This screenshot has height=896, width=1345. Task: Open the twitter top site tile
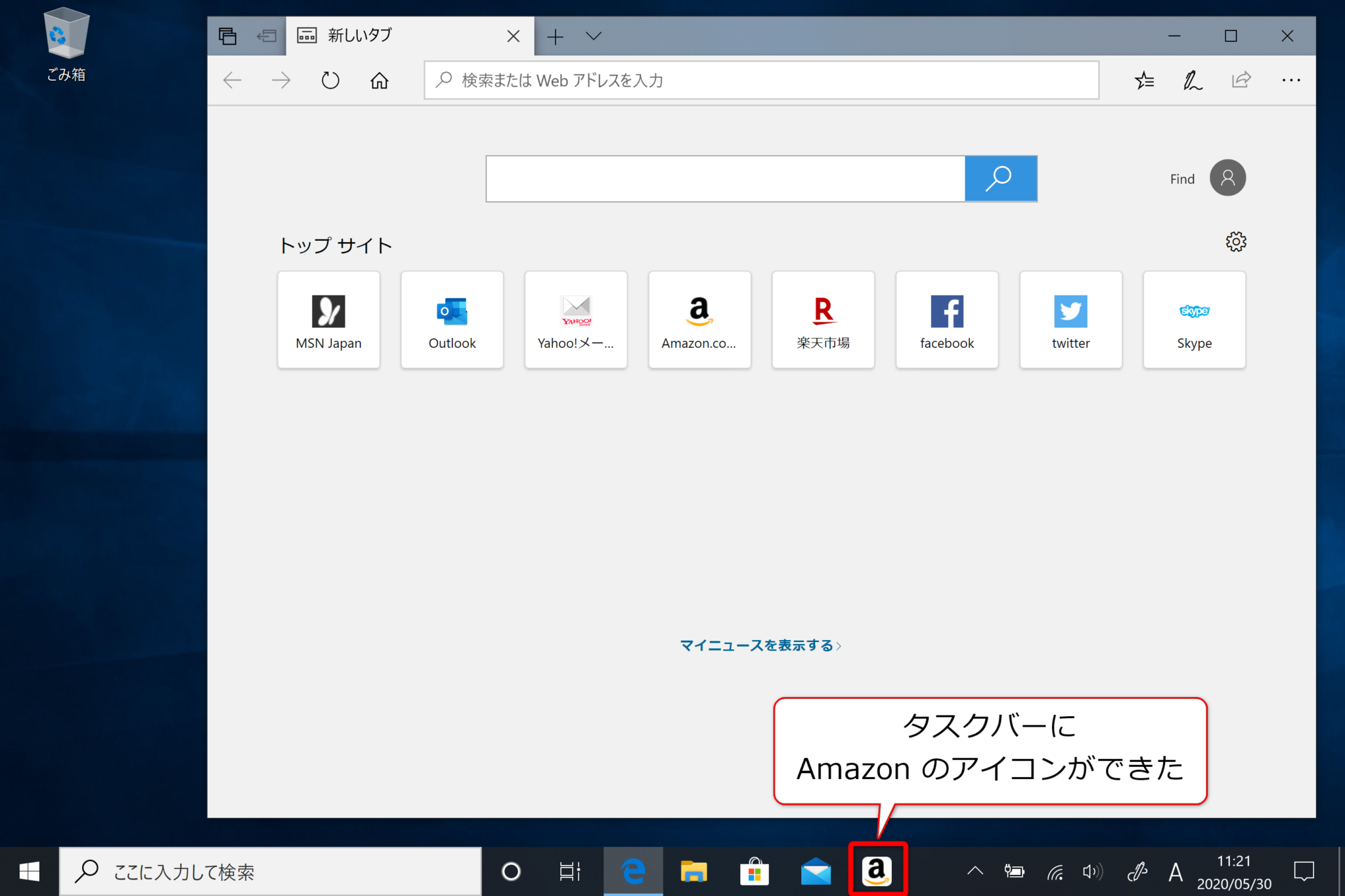[1070, 320]
